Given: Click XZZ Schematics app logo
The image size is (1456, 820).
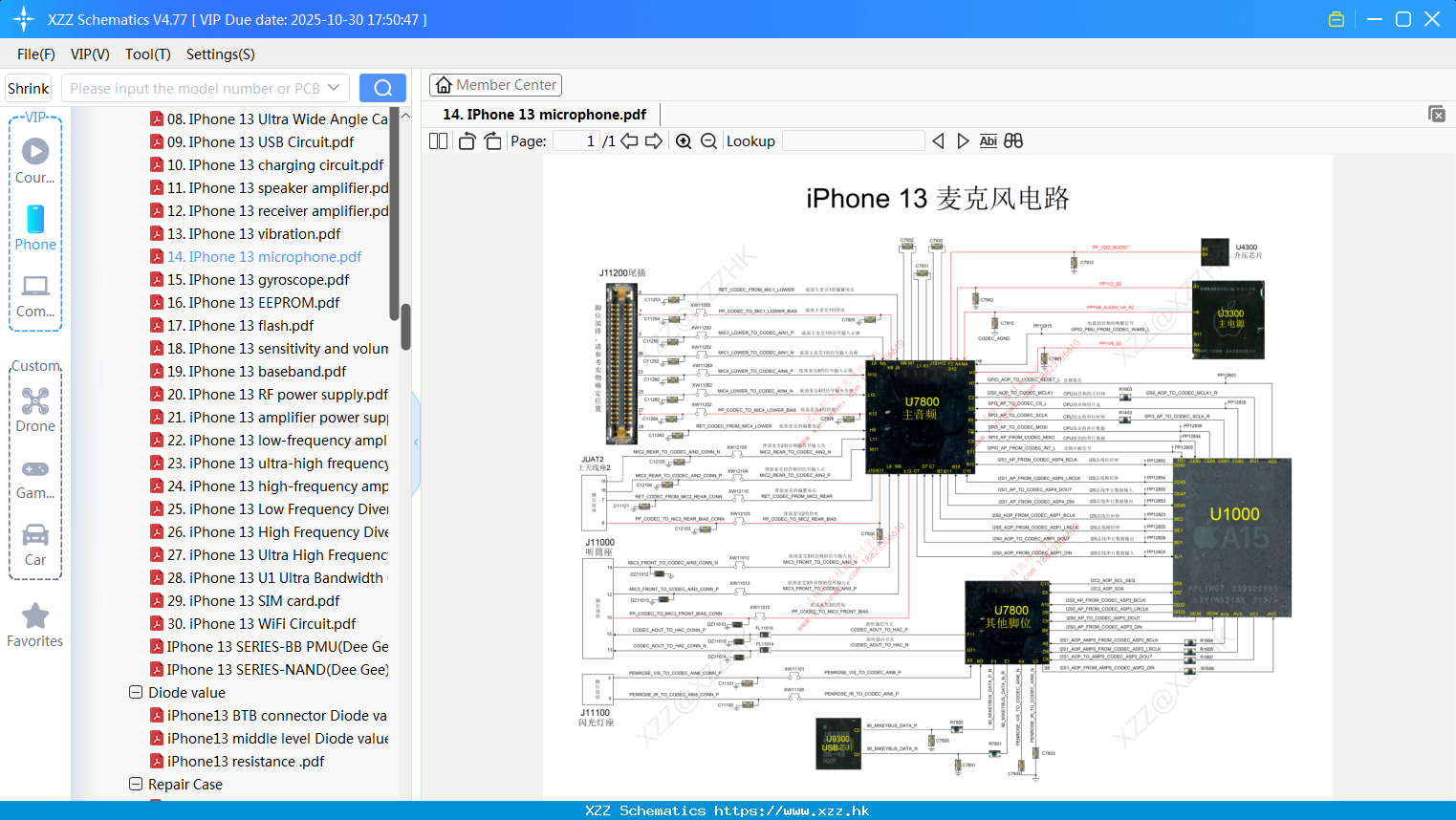Looking at the screenshot, I should [24, 19].
